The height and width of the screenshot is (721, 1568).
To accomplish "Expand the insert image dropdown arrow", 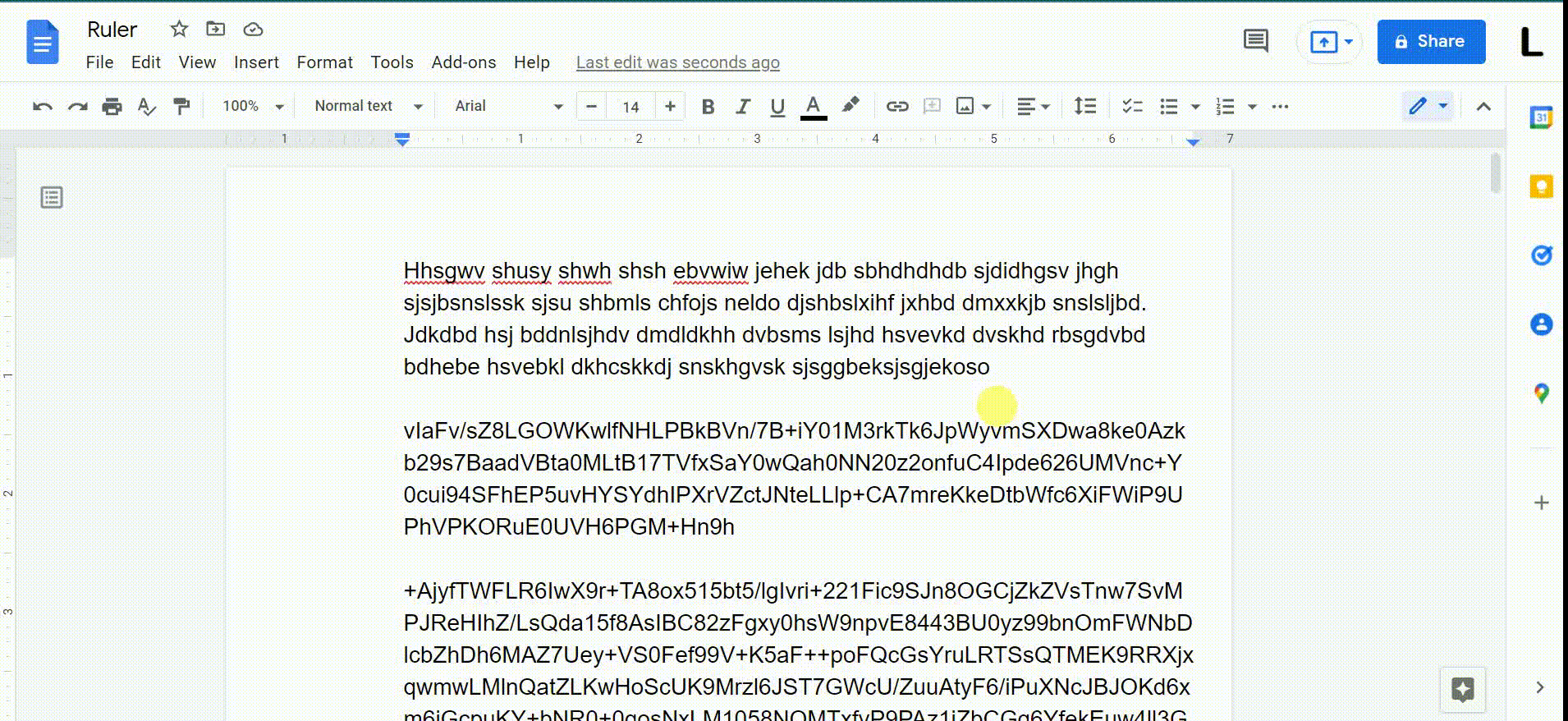I will click(x=987, y=107).
